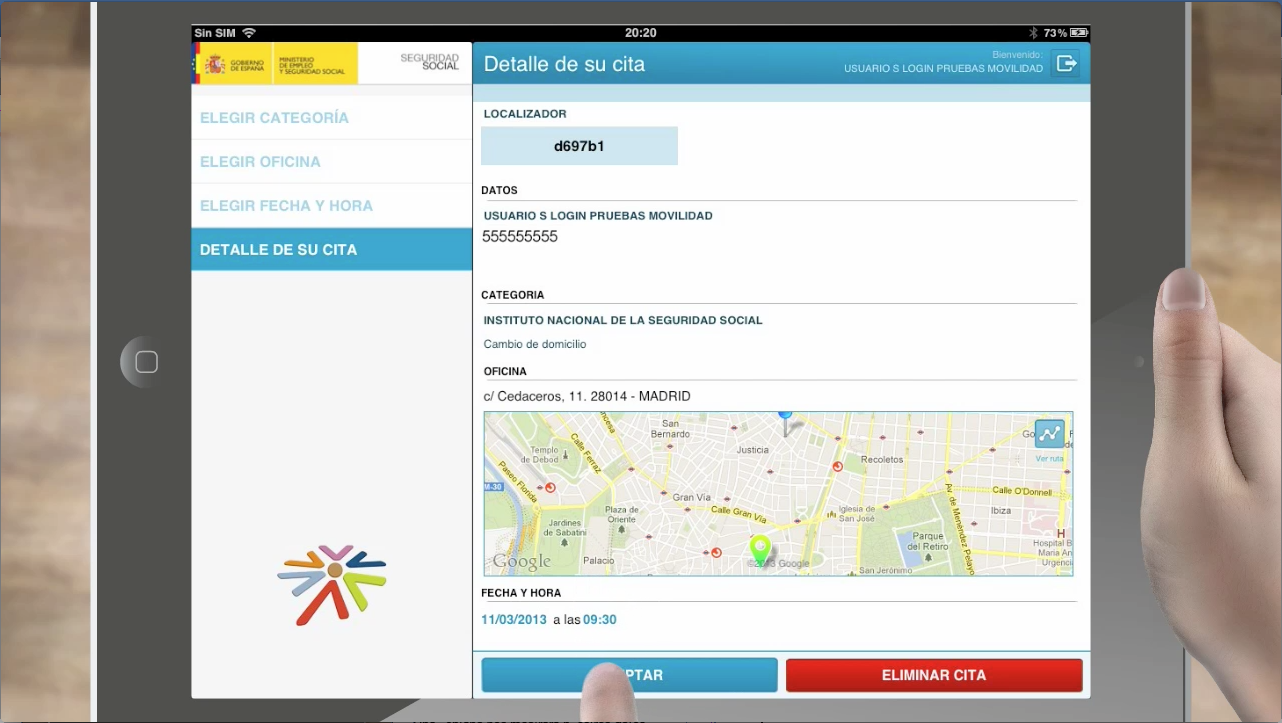The height and width of the screenshot is (723, 1282).
Task: Tap INSTITUTO NACIONAL DE LA SEGURIDAD SOCIAL
Action: 623,321
